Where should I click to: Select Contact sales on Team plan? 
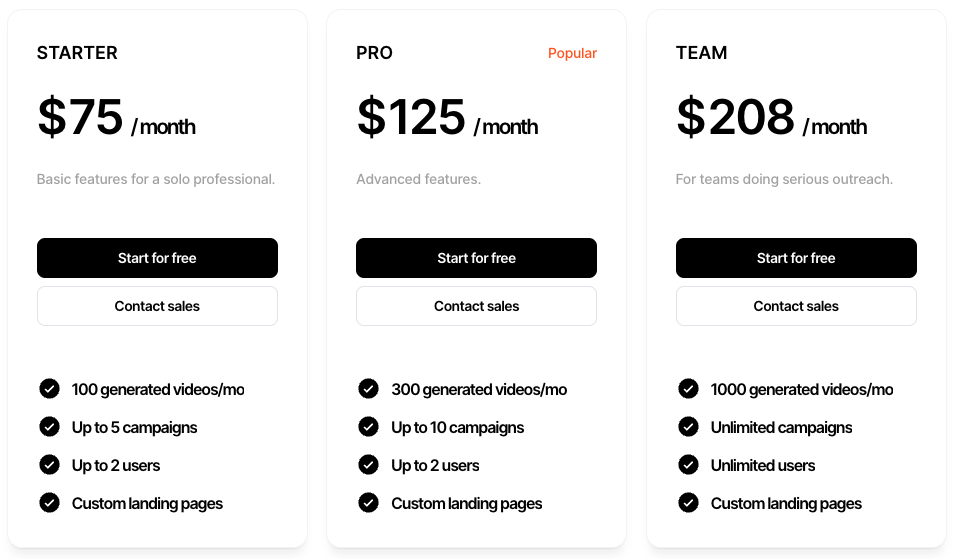[796, 306]
